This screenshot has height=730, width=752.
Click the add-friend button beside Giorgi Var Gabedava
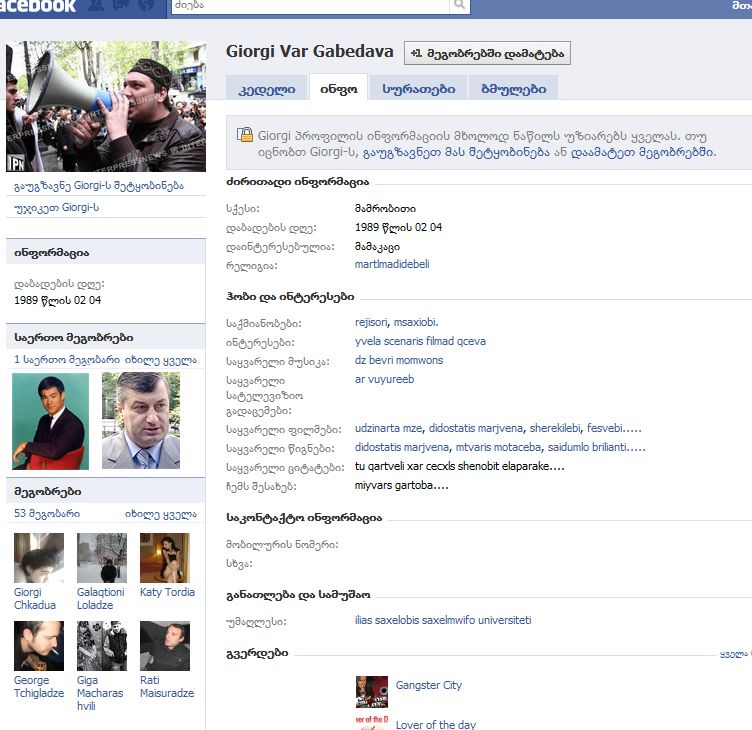click(x=487, y=53)
